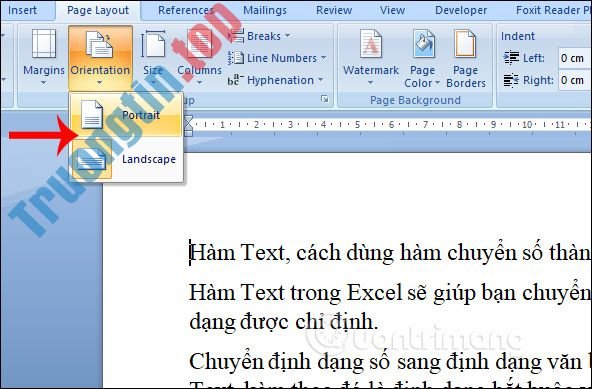Click the 'Indent' heading text

(x=518, y=36)
